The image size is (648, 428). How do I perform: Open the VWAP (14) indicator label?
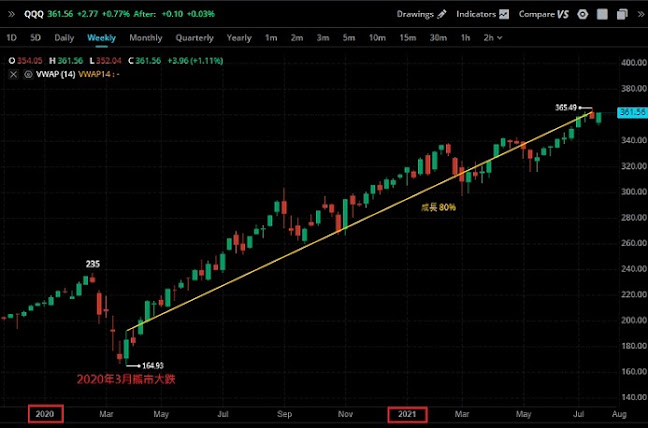point(55,74)
